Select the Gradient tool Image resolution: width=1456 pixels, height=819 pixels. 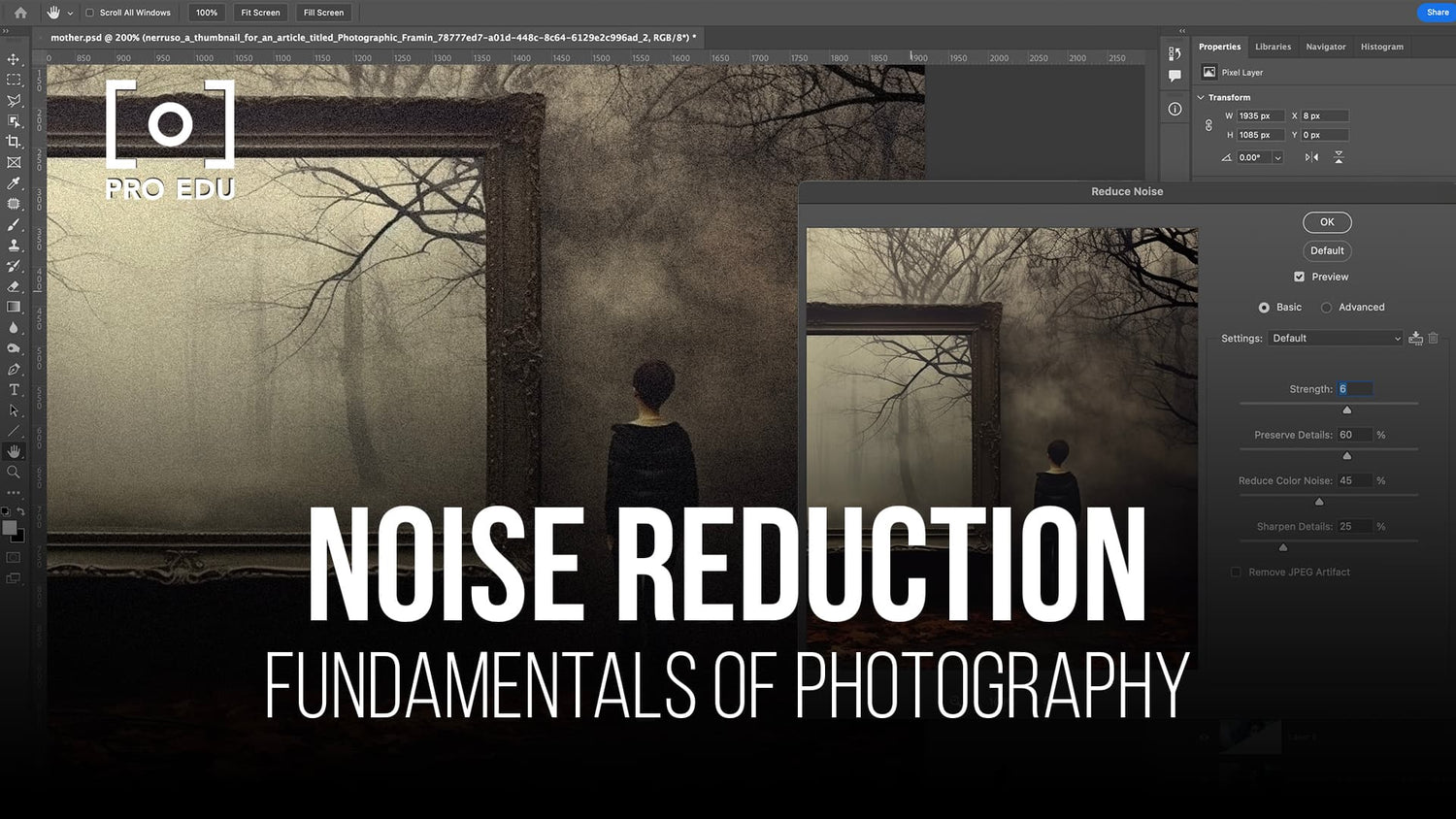pos(14,307)
